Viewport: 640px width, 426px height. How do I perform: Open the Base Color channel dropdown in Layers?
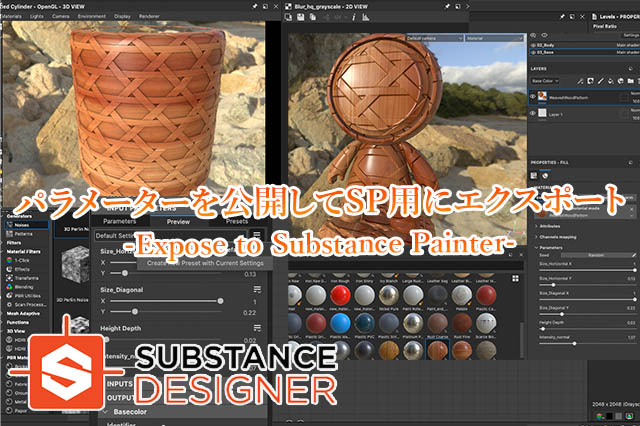pyautogui.click(x=545, y=81)
